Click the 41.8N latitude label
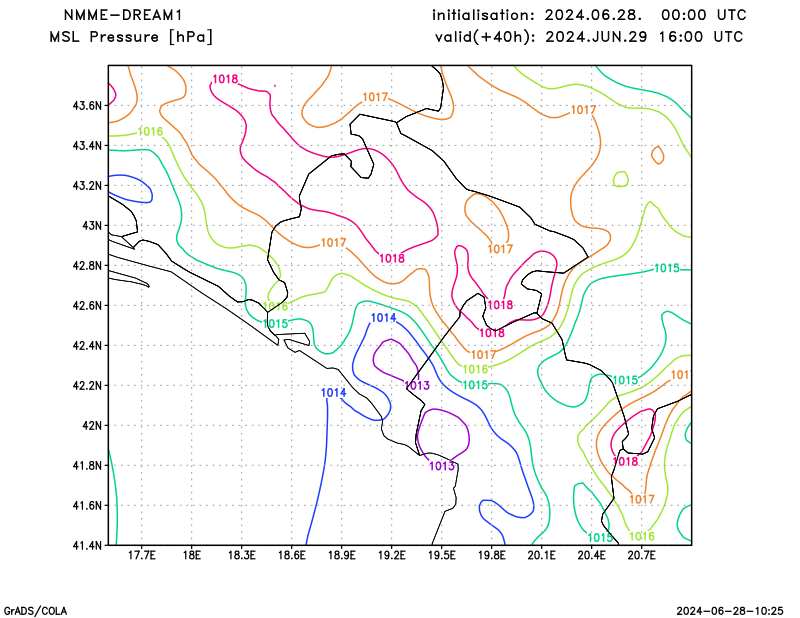Viewport: 800px width, 618px height. tap(87, 465)
